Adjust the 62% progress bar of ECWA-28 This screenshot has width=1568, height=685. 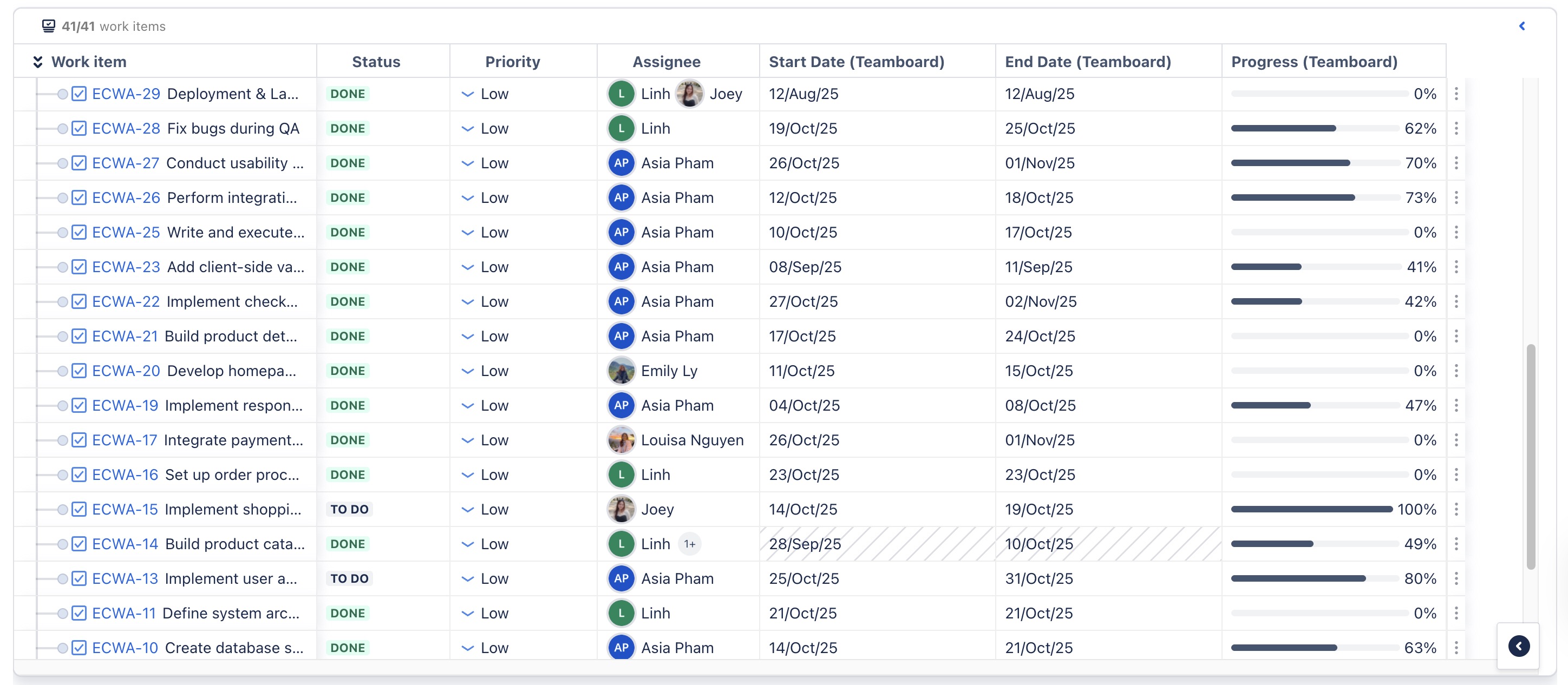coord(1314,128)
